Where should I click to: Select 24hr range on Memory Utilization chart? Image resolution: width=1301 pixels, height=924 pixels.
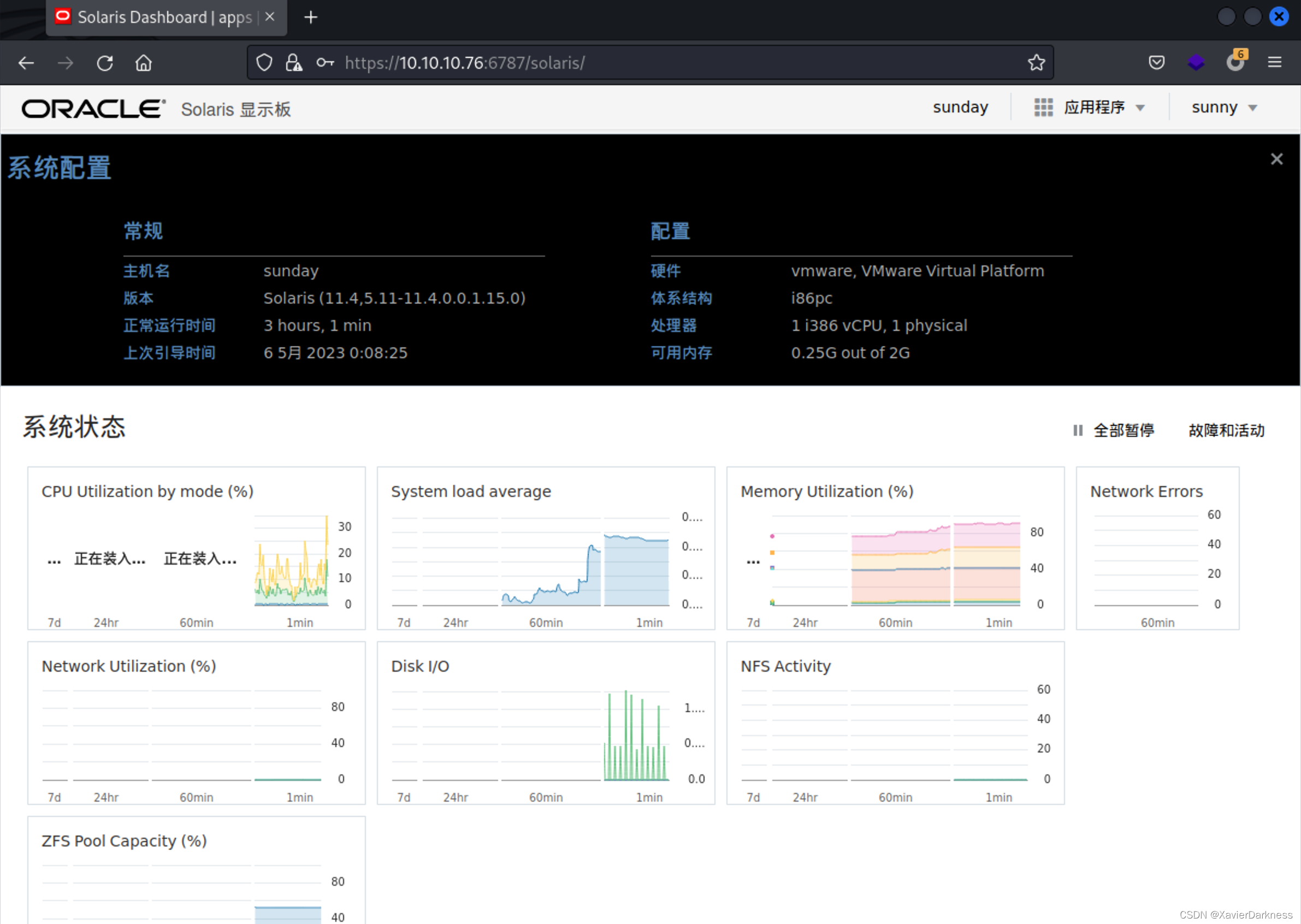pos(805,623)
